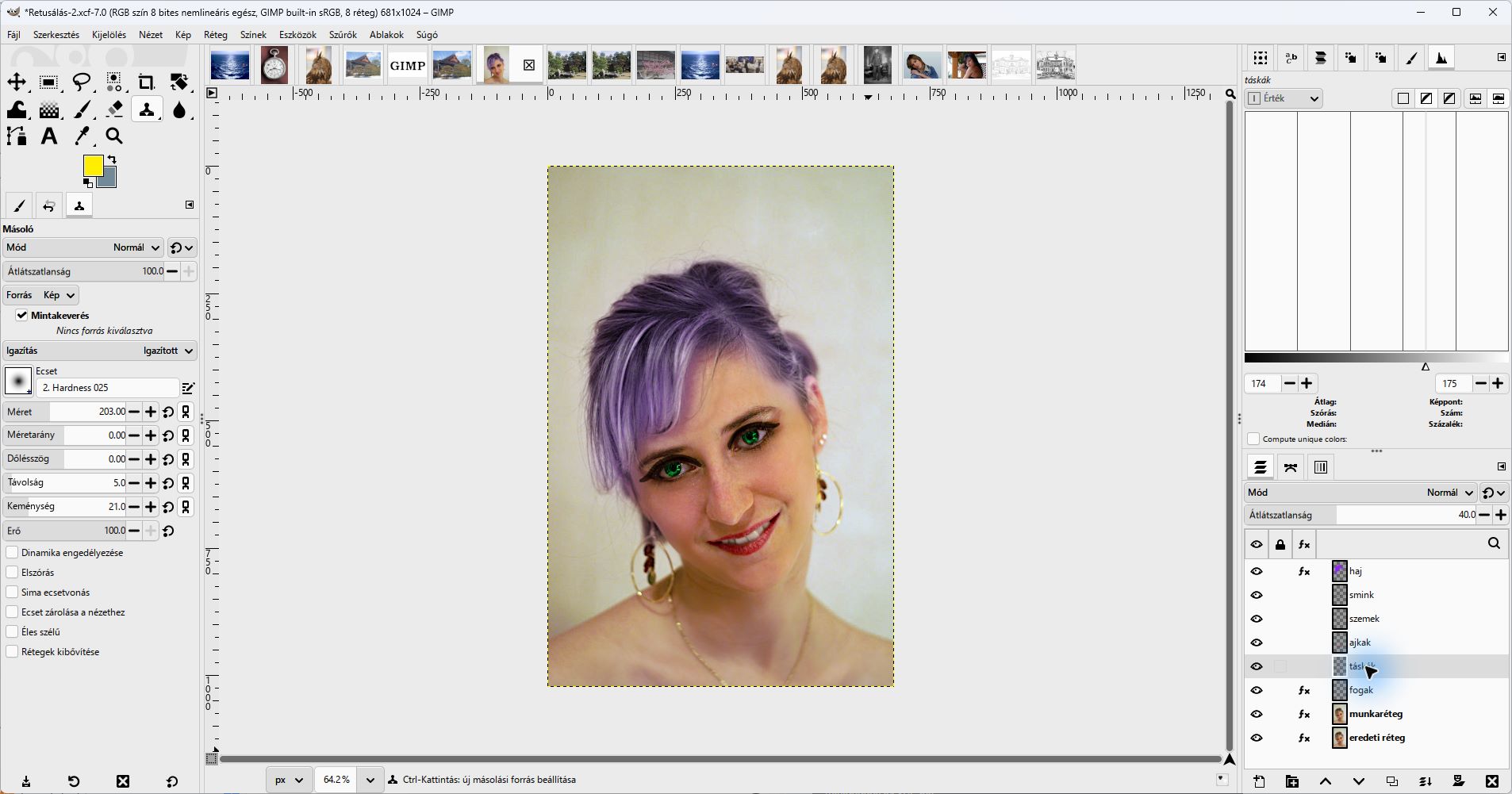
Task: Select the Paths tool
Action: tap(17, 136)
